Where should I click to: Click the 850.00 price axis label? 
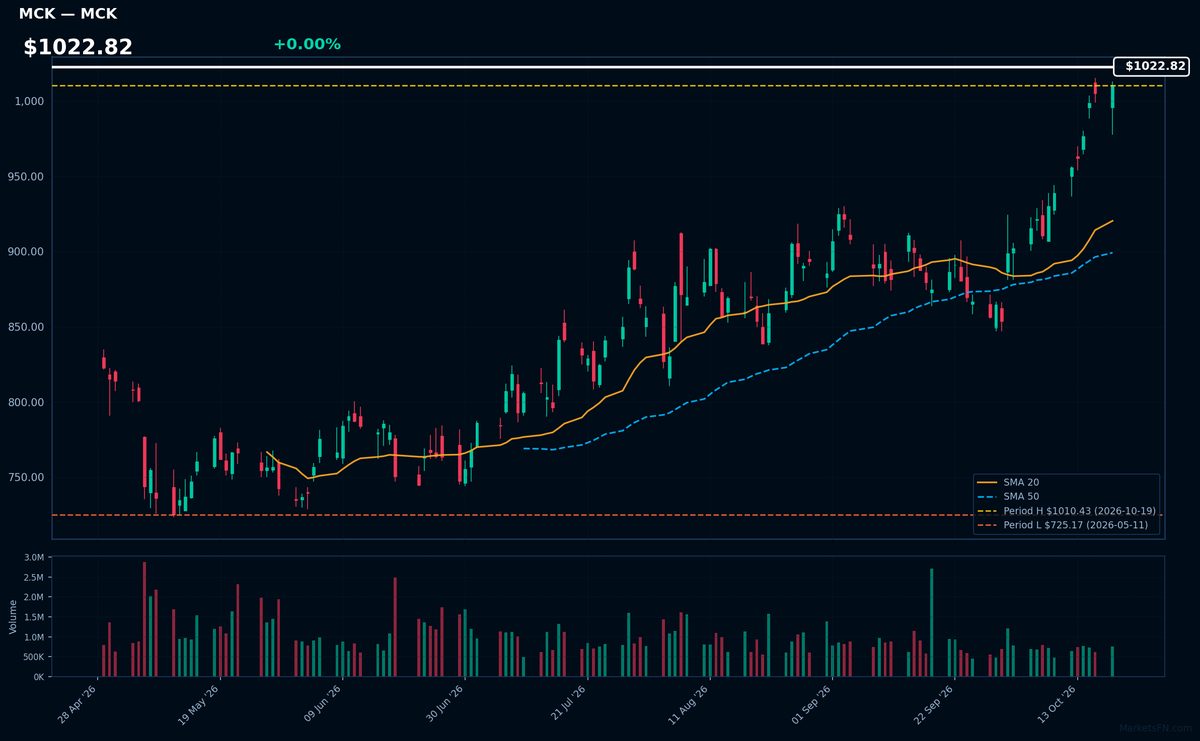click(x=27, y=327)
